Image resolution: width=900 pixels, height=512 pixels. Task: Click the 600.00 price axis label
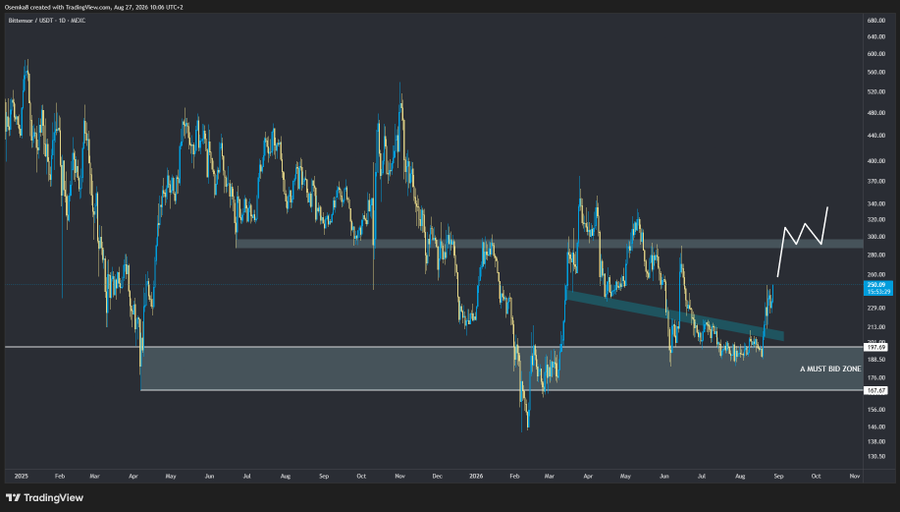(x=876, y=54)
